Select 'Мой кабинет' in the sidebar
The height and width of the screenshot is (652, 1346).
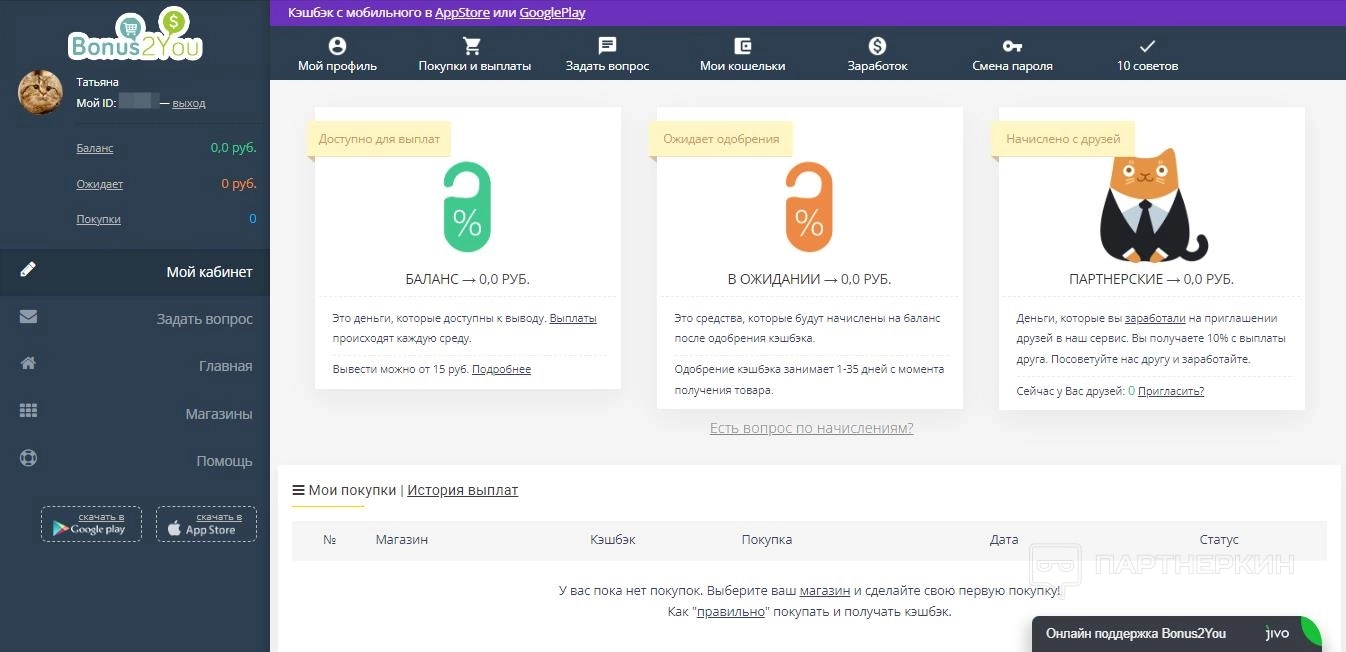pyautogui.click(x=209, y=272)
